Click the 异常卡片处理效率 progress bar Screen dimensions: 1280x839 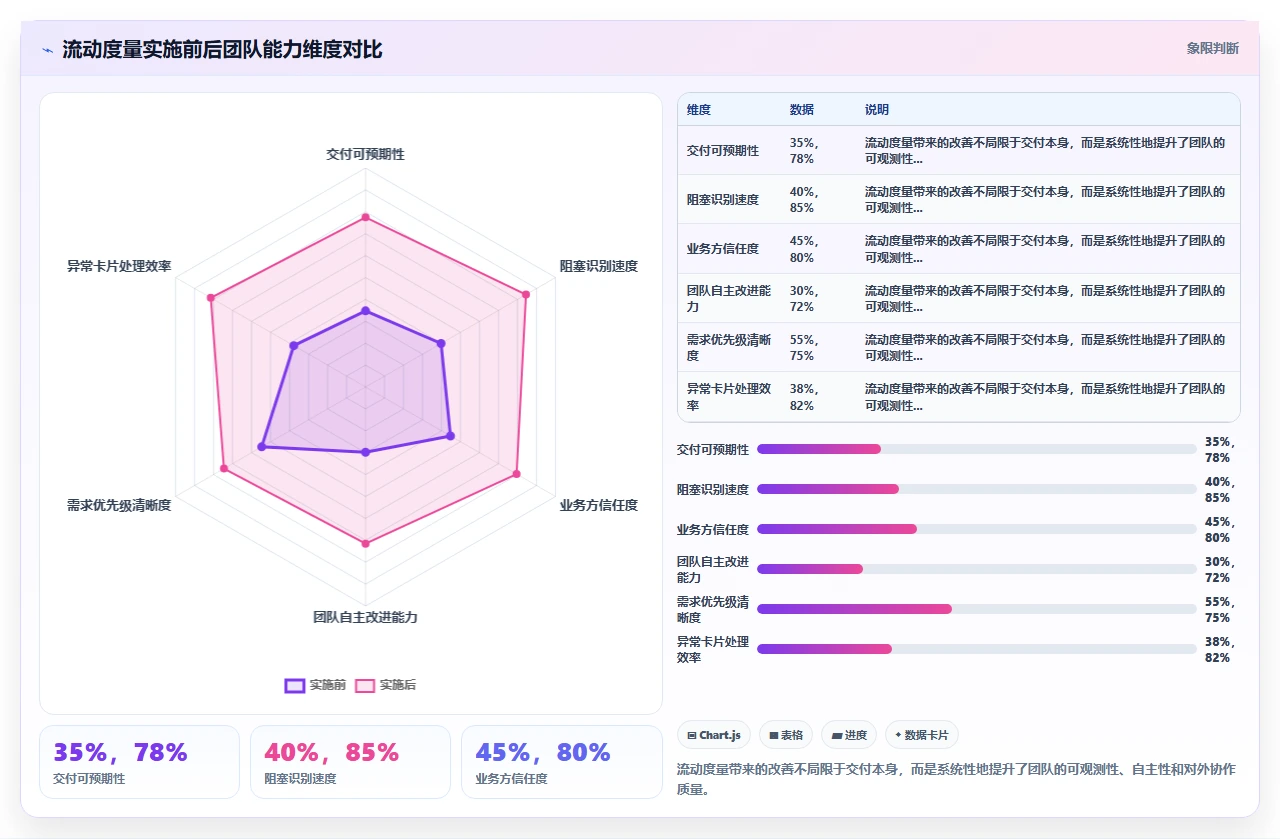[976, 649]
